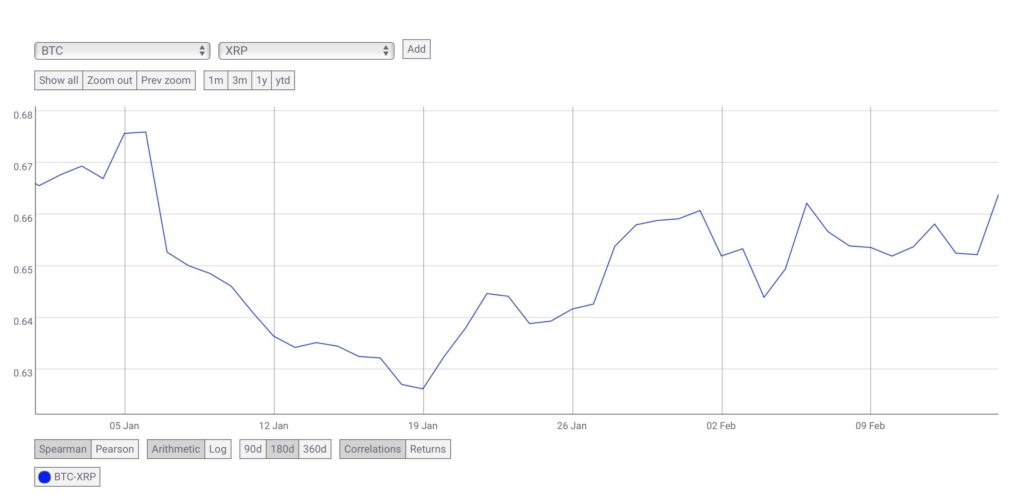Switch to the Correlations view
This screenshot has height=494, width=1024.
[x=373, y=449]
